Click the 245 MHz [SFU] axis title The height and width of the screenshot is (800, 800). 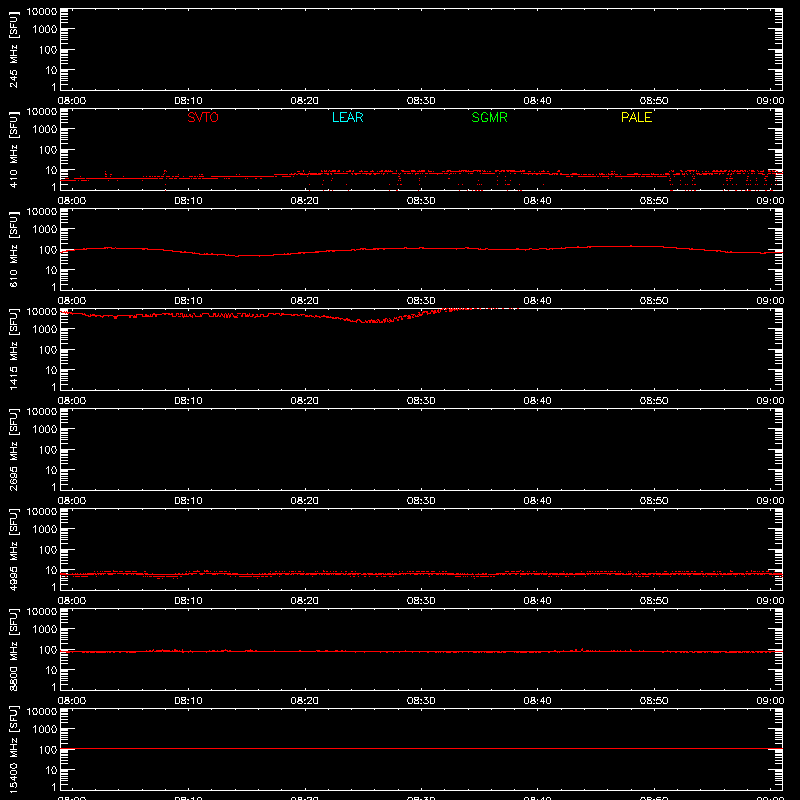pyautogui.click(x=13, y=49)
